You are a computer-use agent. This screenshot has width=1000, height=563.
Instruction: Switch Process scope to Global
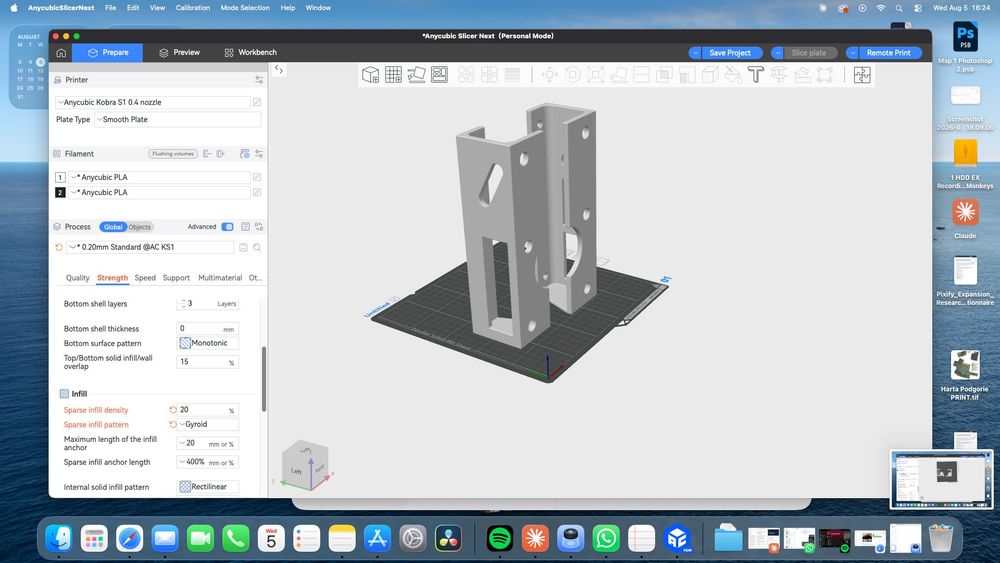113,227
